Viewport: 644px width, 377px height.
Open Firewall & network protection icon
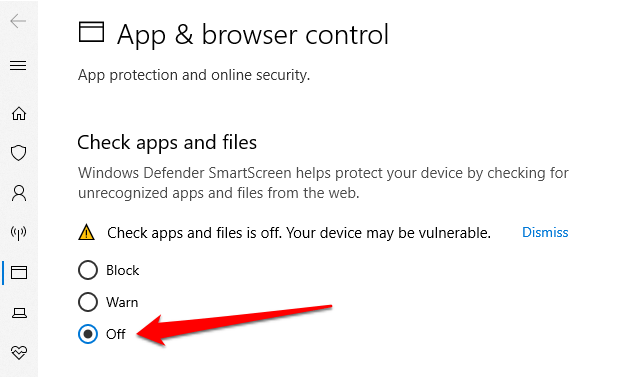(x=18, y=233)
